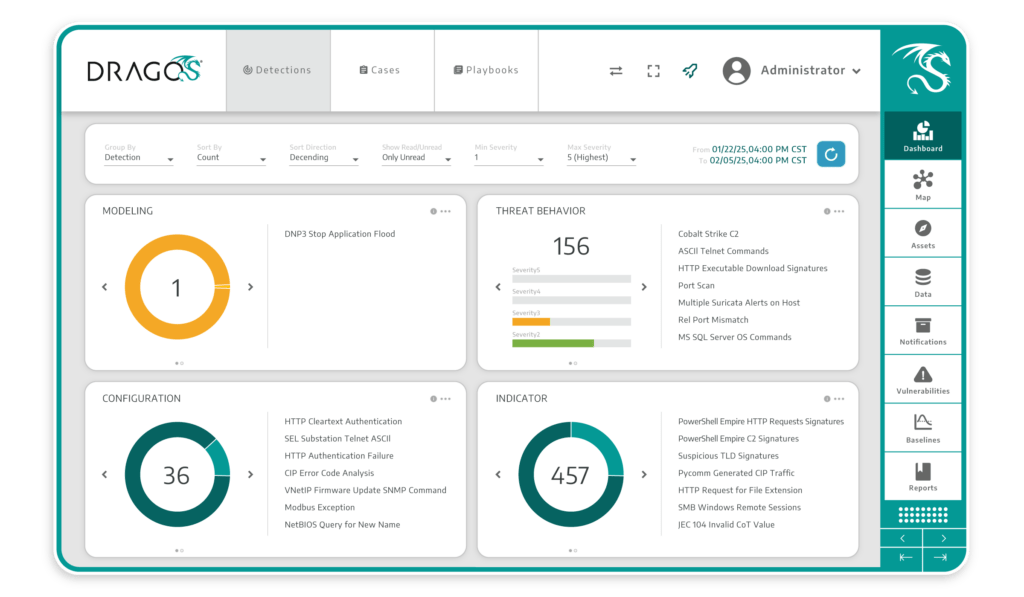The height and width of the screenshot is (597, 1024).
Task: Select CIP Error Code Analysis entry
Action: (x=329, y=473)
